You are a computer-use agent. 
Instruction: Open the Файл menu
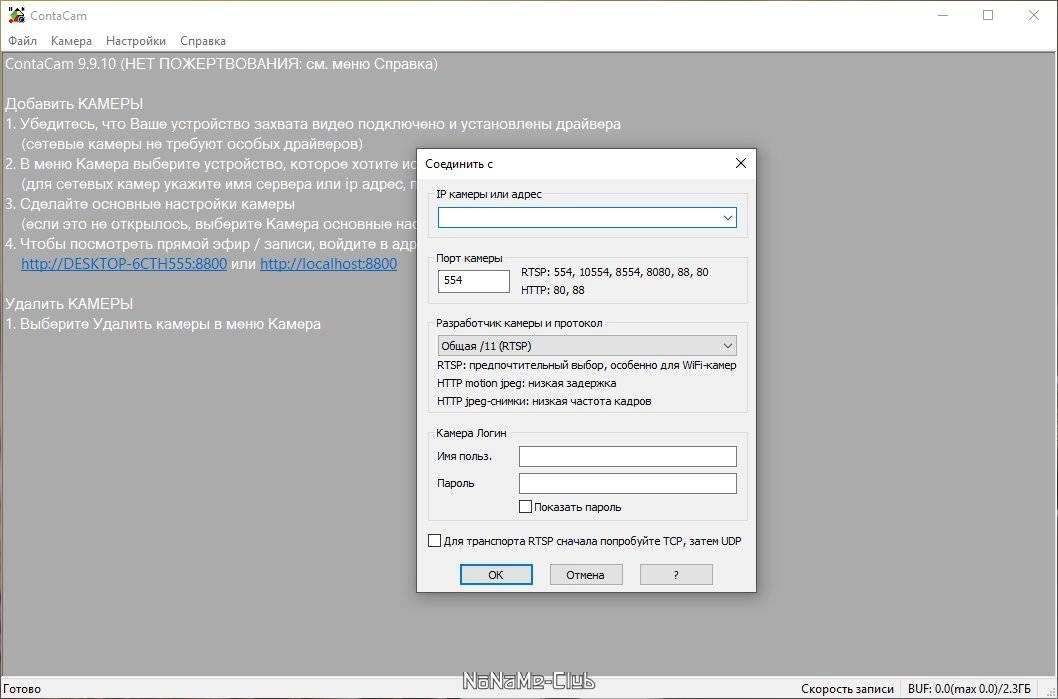22,41
